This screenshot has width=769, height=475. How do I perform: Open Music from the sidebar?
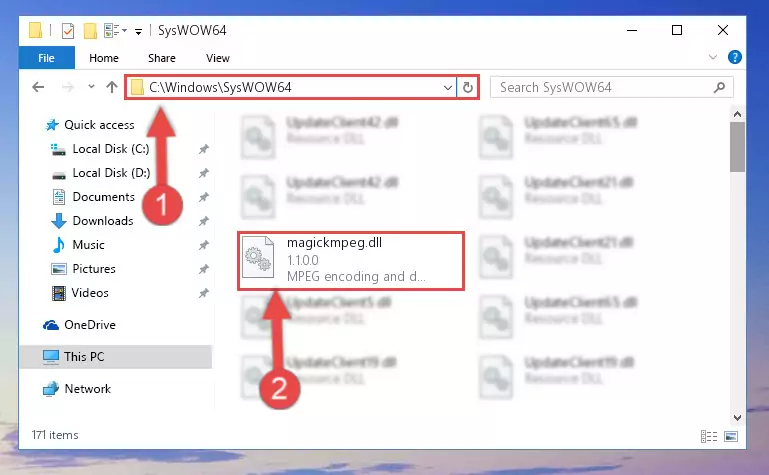click(88, 245)
